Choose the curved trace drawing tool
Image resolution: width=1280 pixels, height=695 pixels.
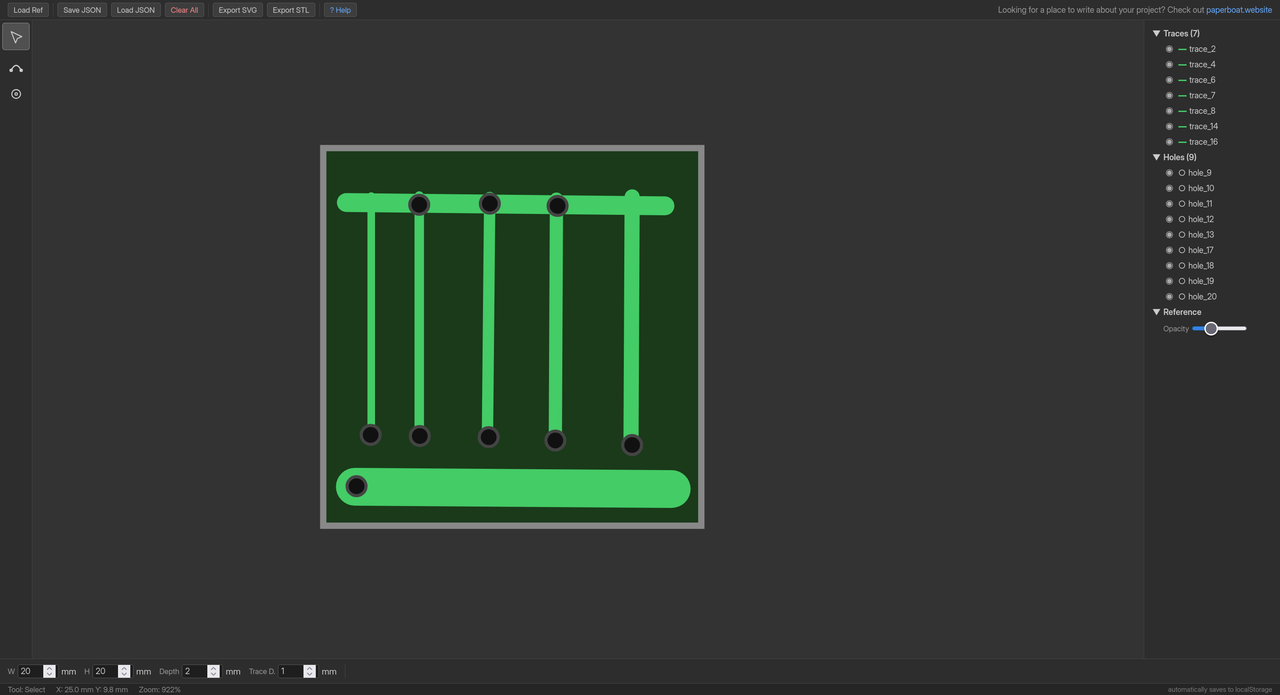click(x=16, y=68)
